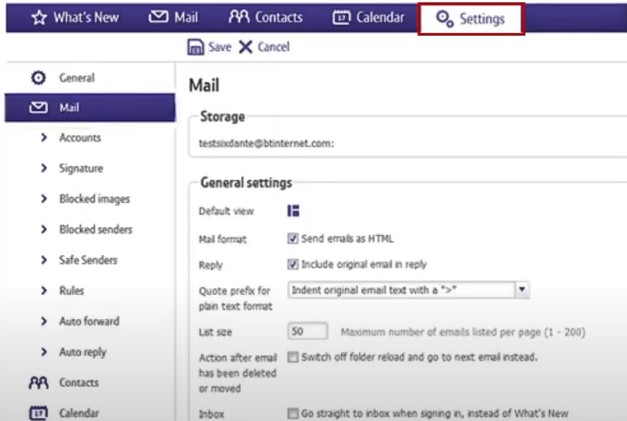Open Calendar settings in sidebar

(x=79, y=413)
